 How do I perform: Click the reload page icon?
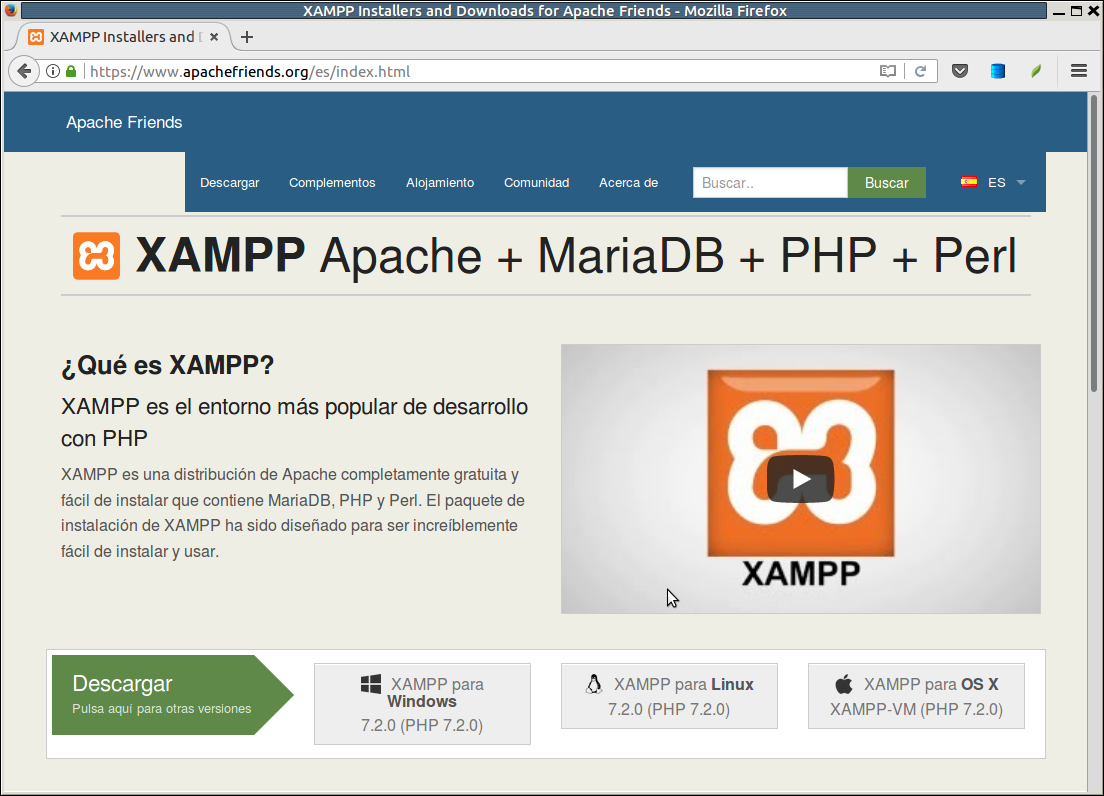(920, 71)
